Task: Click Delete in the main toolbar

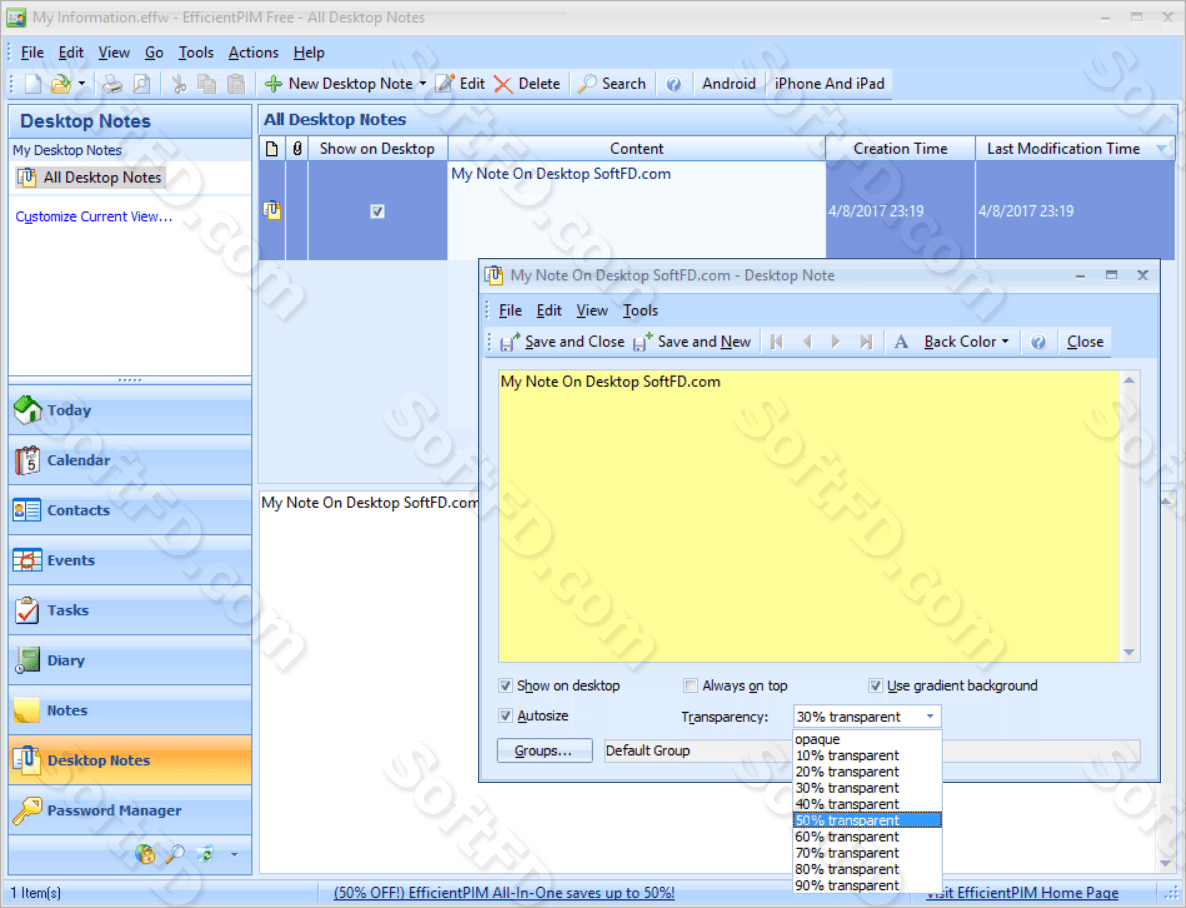Action: (528, 84)
